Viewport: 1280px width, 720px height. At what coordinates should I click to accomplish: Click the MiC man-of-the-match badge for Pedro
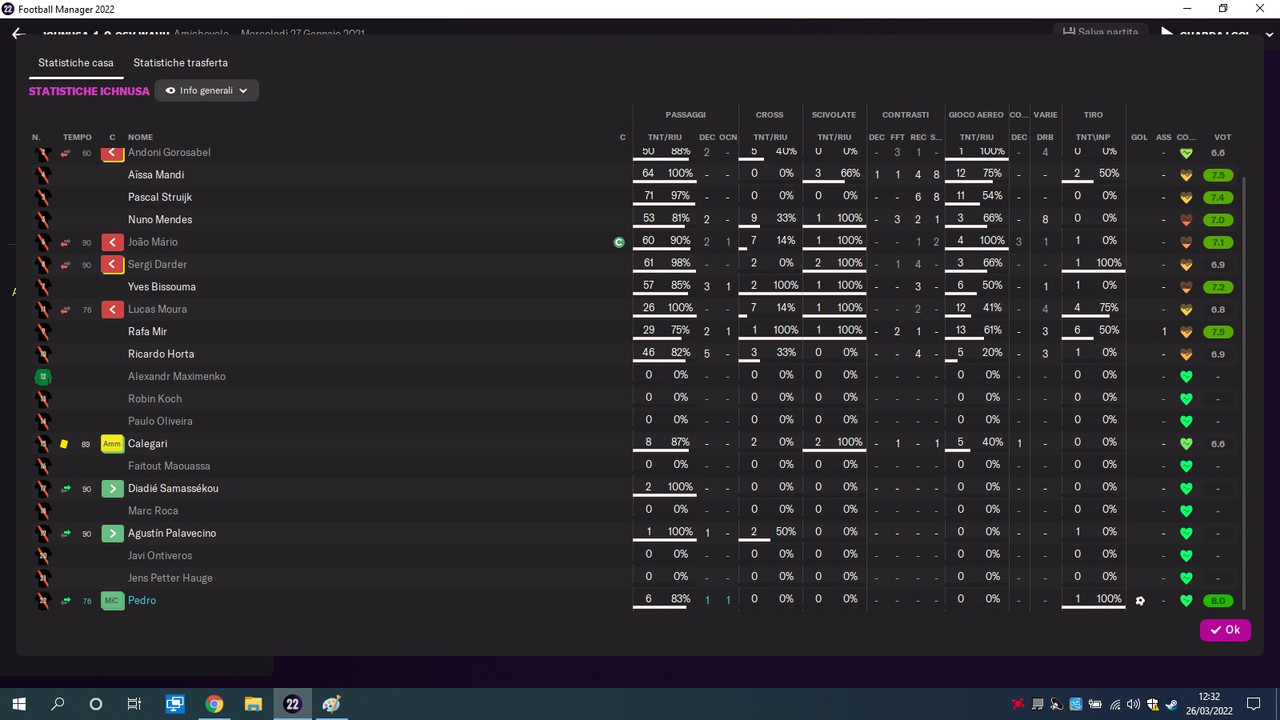pyautogui.click(x=113, y=600)
